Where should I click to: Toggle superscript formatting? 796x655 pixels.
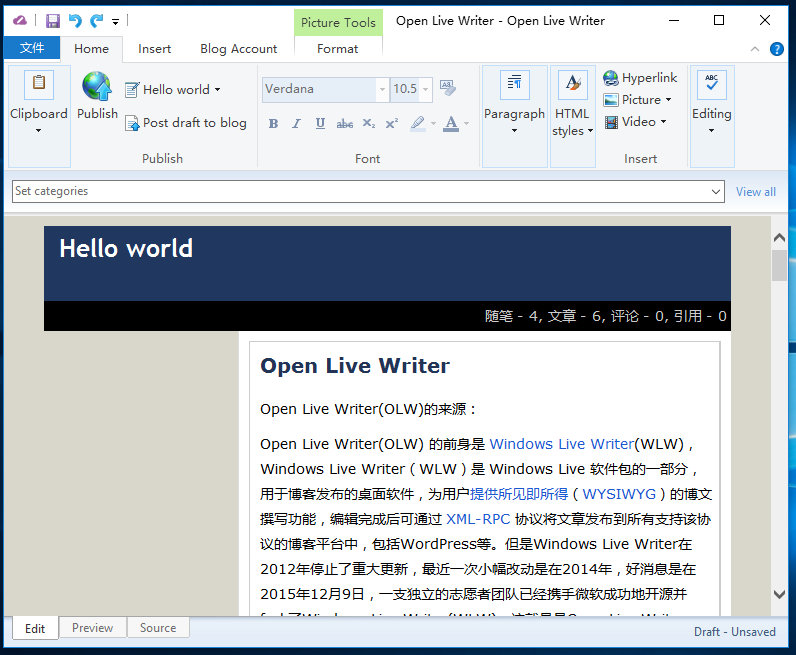point(391,123)
